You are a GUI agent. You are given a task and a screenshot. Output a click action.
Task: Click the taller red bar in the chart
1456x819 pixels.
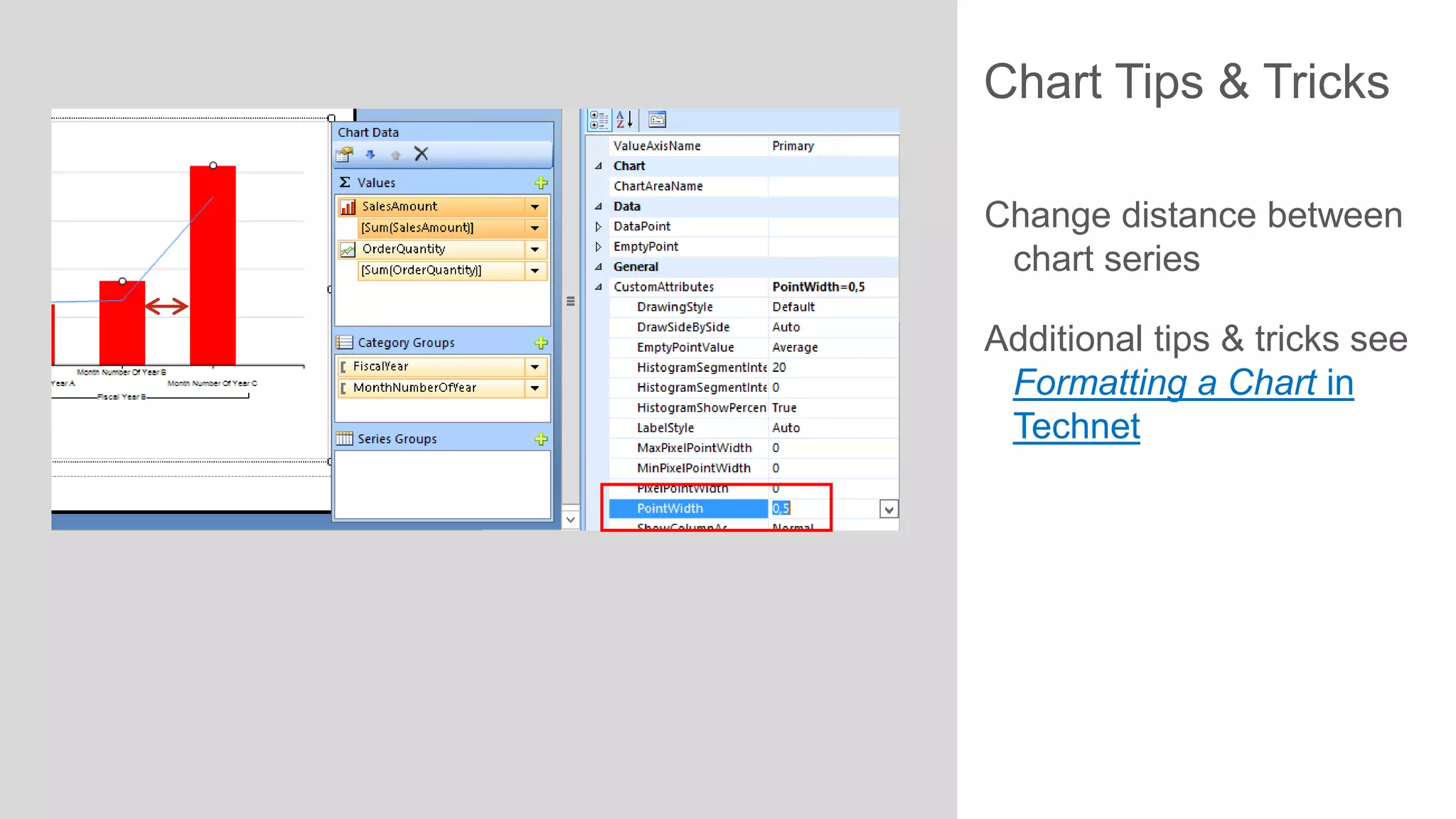(213, 265)
